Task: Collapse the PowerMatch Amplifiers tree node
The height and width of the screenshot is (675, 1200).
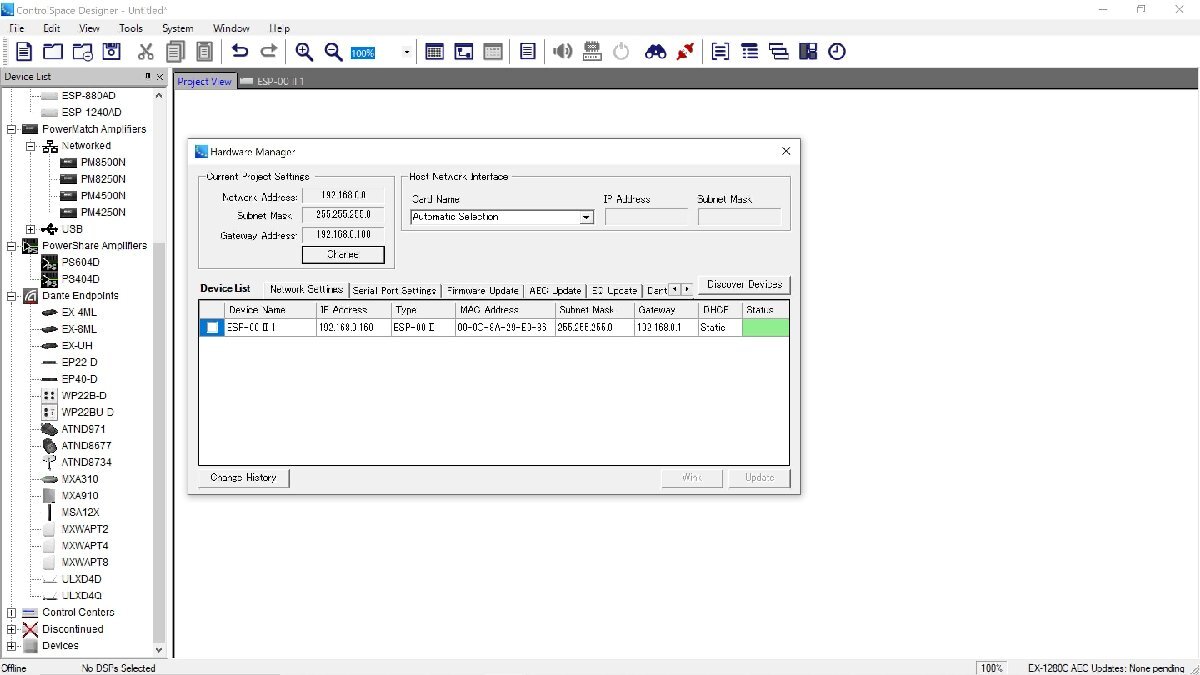Action: (11, 129)
